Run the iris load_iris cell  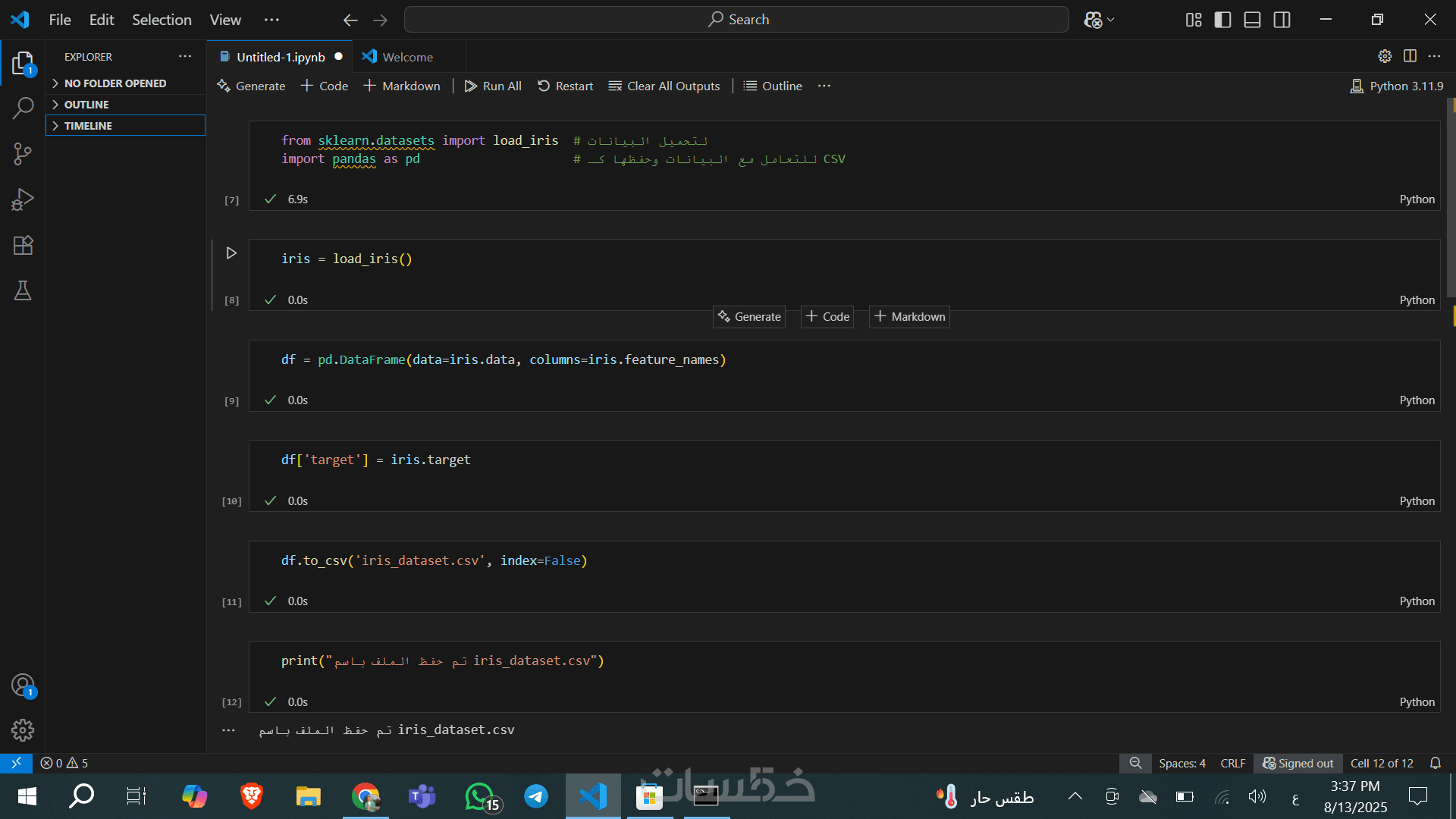[231, 253]
